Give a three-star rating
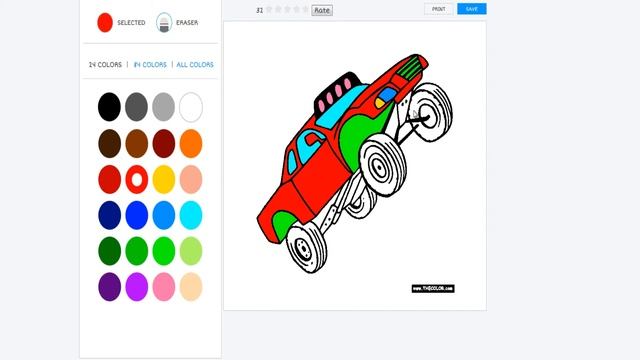 pos(287,10)
